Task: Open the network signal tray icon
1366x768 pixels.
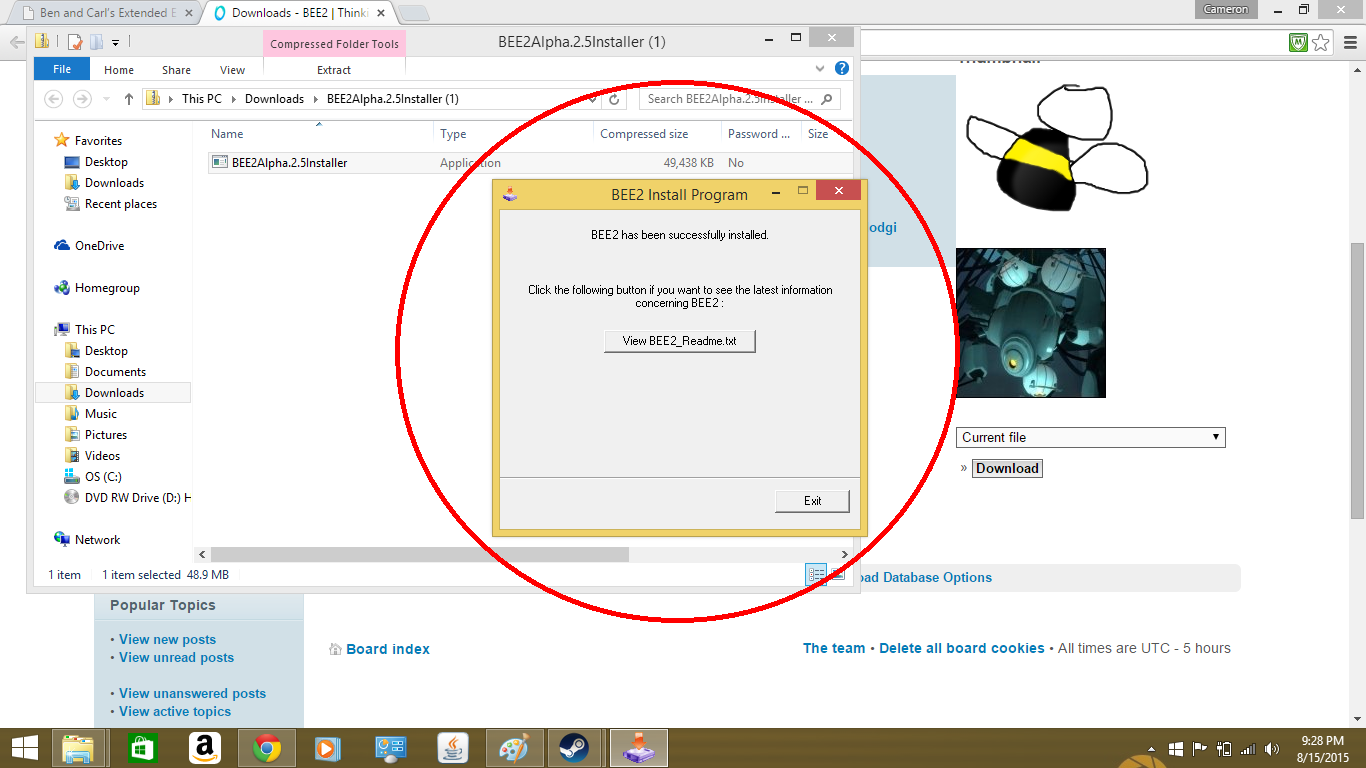Action: (1248, 748)
